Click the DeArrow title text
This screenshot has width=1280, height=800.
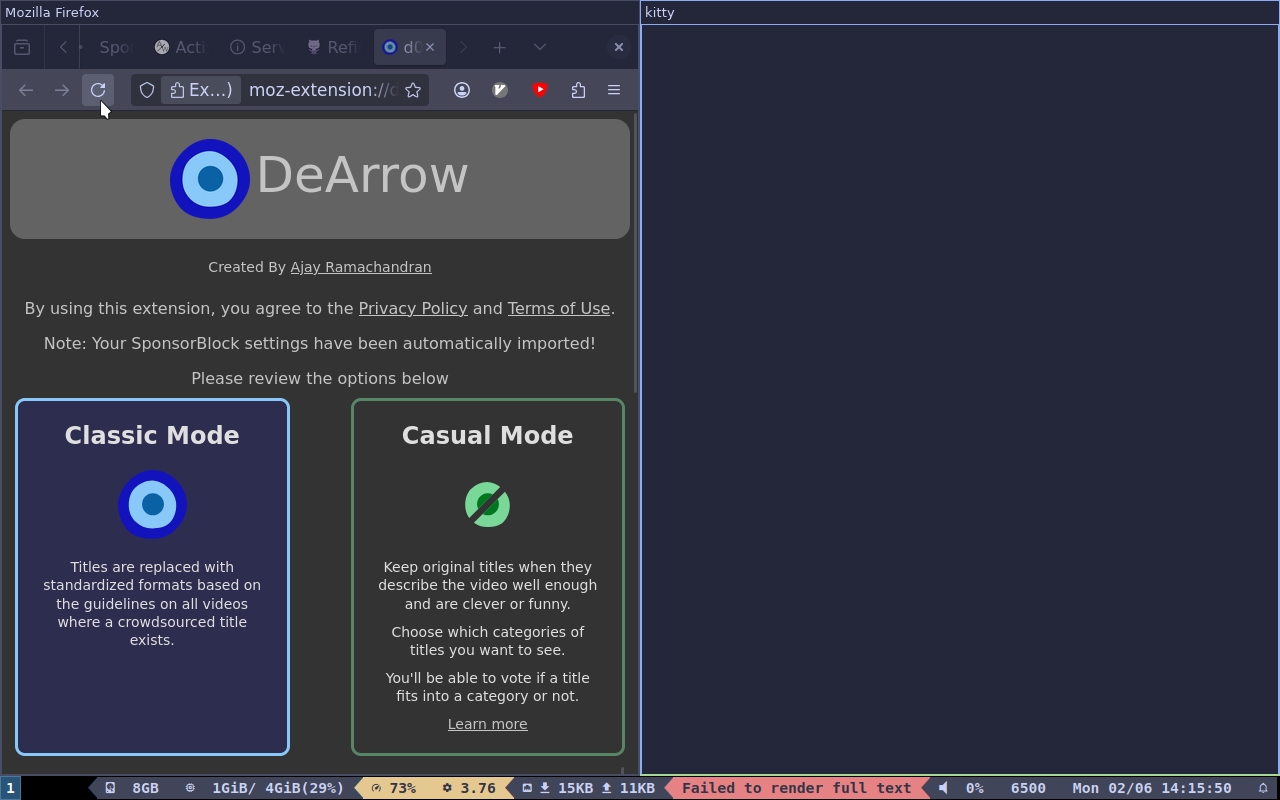tap(362, 176)
